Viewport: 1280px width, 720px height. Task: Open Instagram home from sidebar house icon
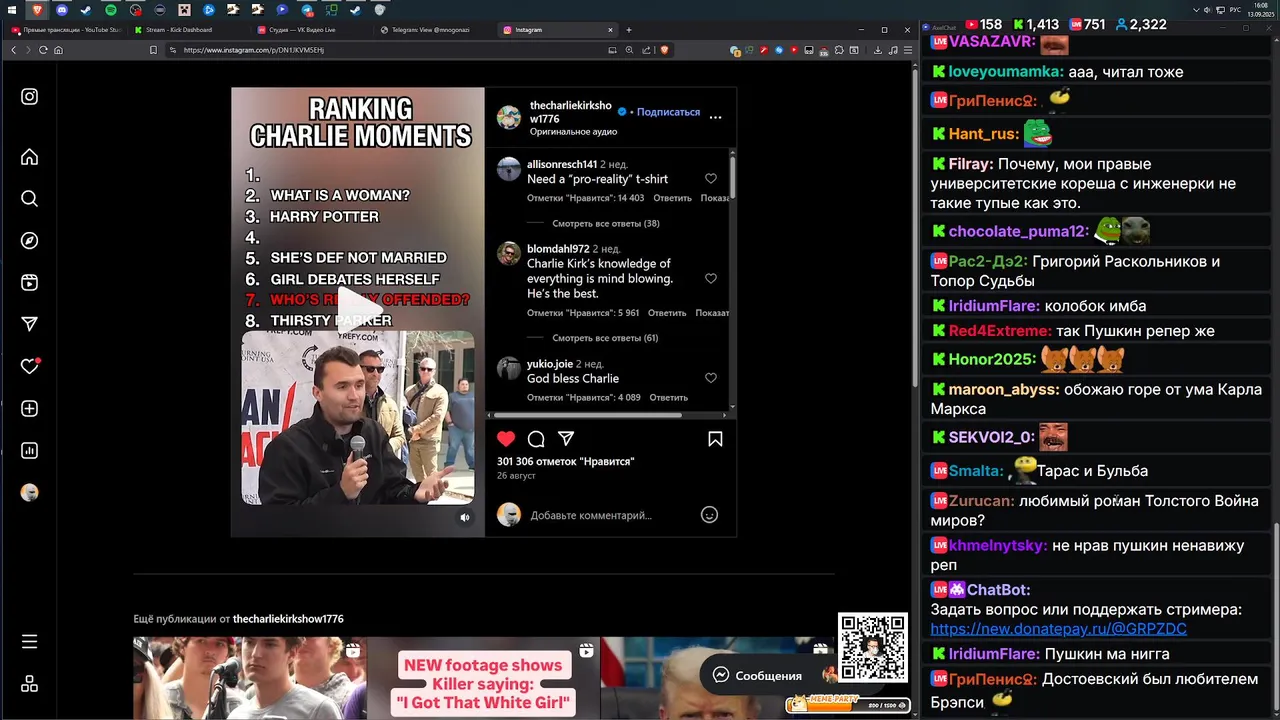coord(29,157)
